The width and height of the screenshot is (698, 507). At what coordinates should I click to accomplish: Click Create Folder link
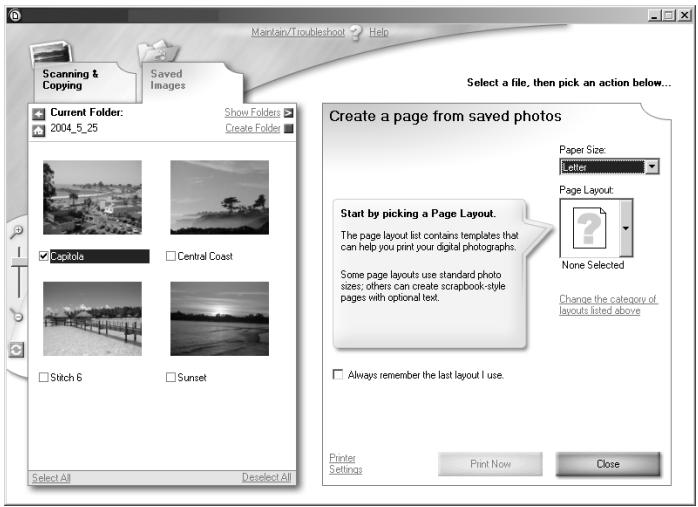253,128
